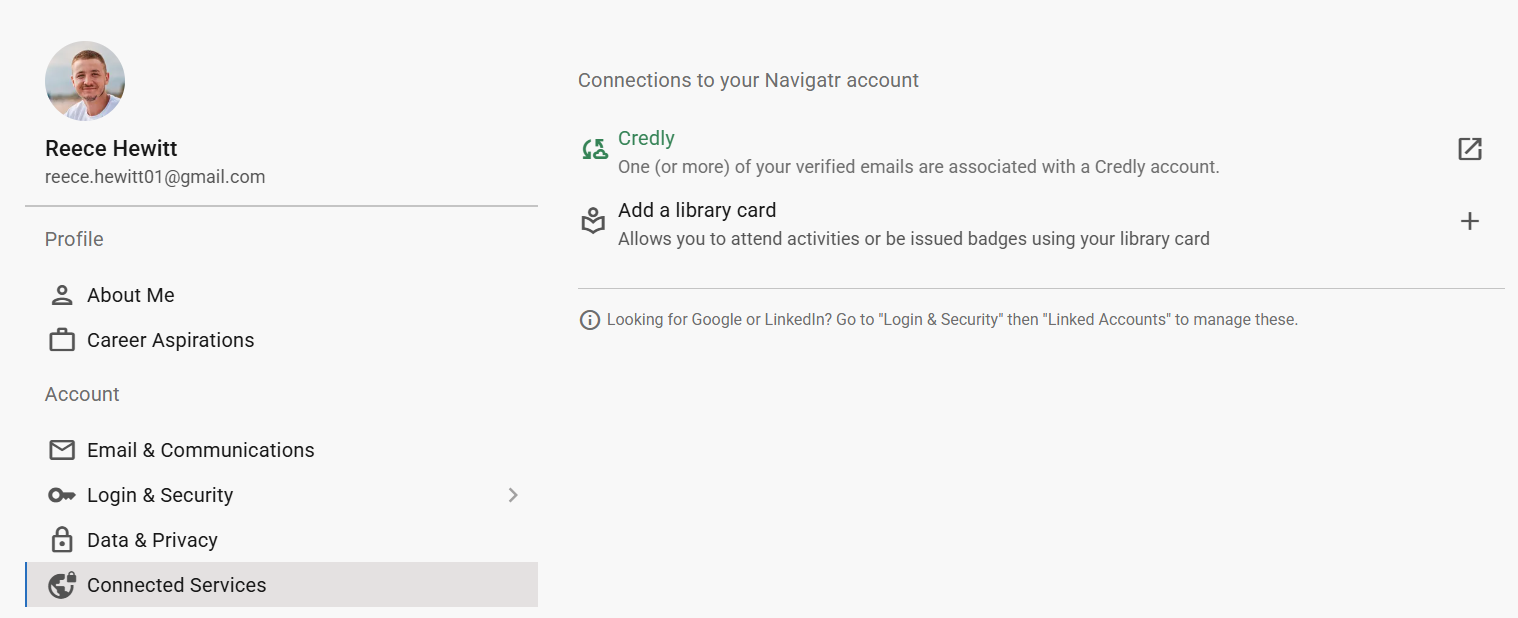Click the Career Aspirations briefcase icon
The width and height of the screenshot is (1518, 618).
62,340
